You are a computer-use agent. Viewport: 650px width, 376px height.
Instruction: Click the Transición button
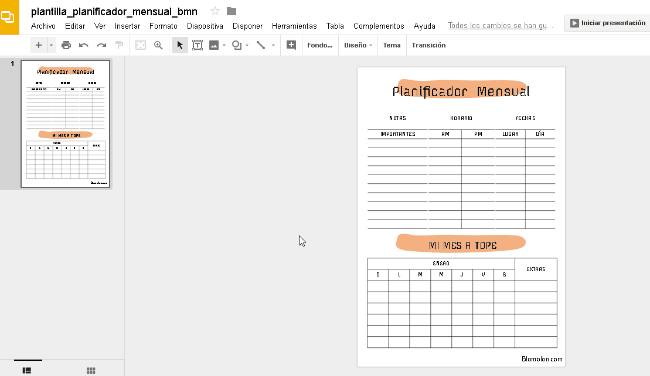429,45
